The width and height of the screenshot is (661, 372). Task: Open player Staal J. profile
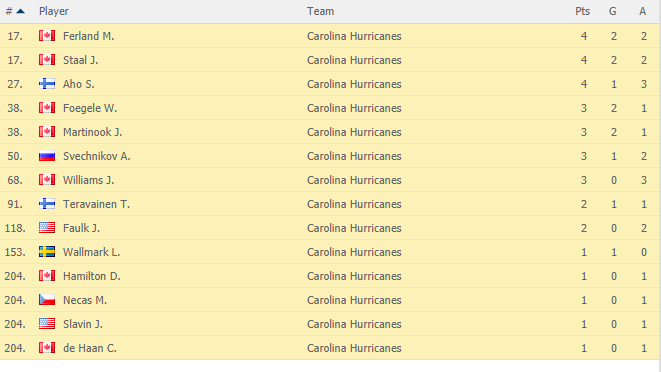coord(81,60)
